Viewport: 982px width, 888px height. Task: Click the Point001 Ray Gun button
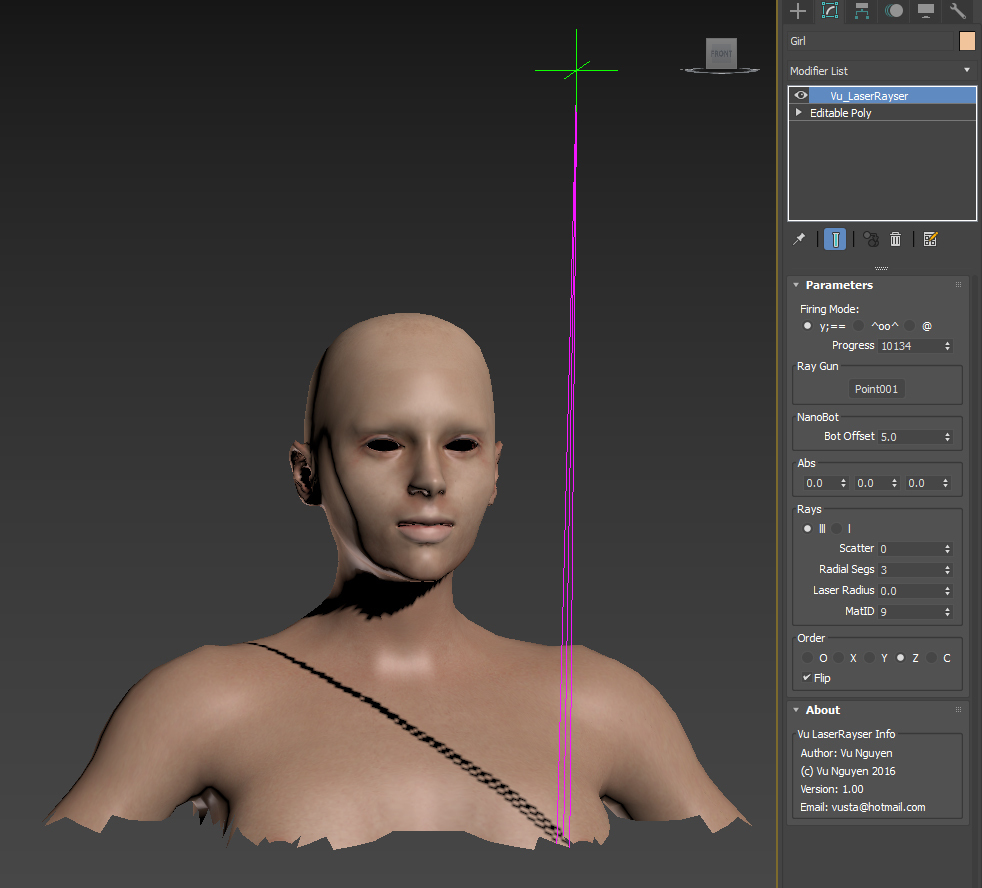click(x=876, y=389)
